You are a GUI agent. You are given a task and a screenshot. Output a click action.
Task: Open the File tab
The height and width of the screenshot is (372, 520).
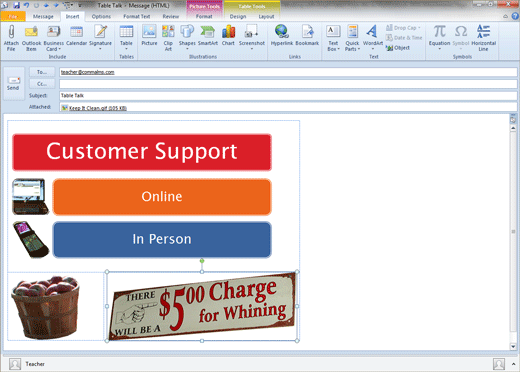pos(13,16)
